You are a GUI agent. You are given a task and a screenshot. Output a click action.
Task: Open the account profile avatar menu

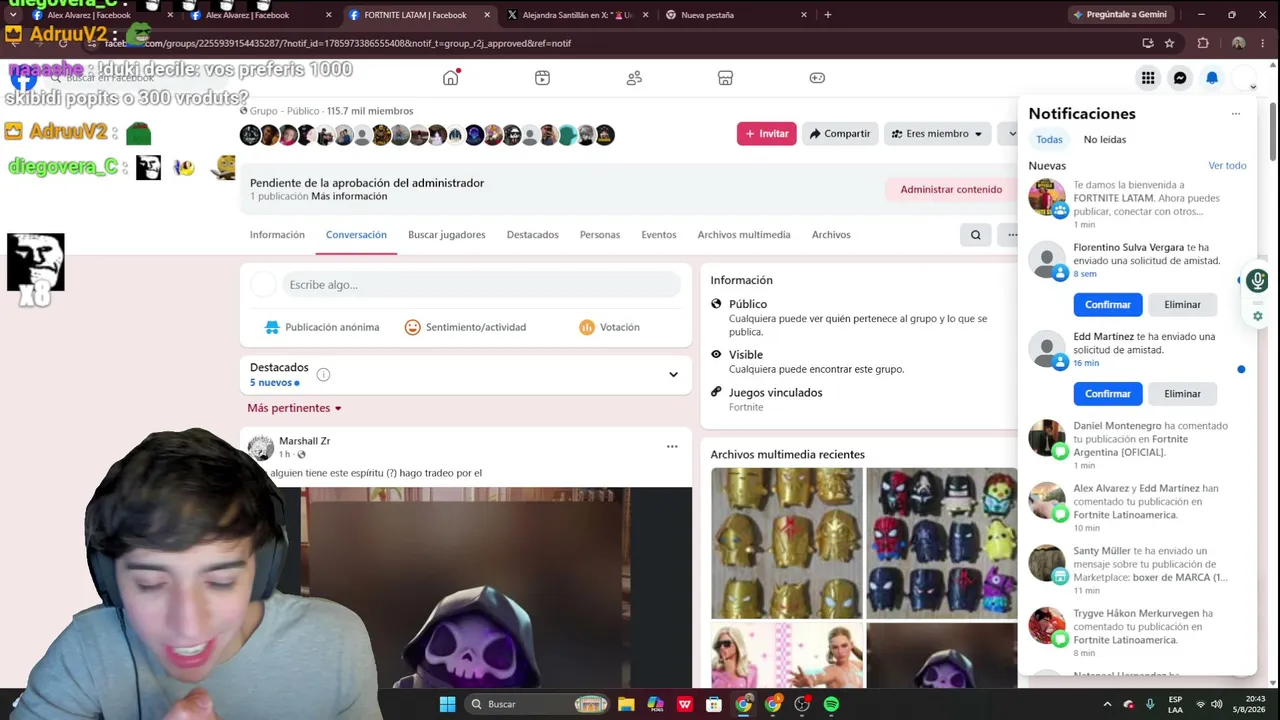[x=1244, y=78]
